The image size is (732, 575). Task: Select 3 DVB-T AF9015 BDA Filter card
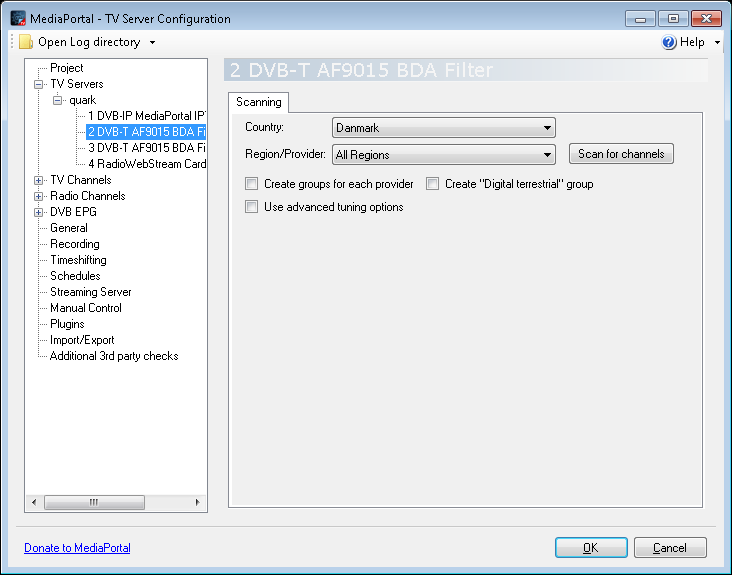147,148
